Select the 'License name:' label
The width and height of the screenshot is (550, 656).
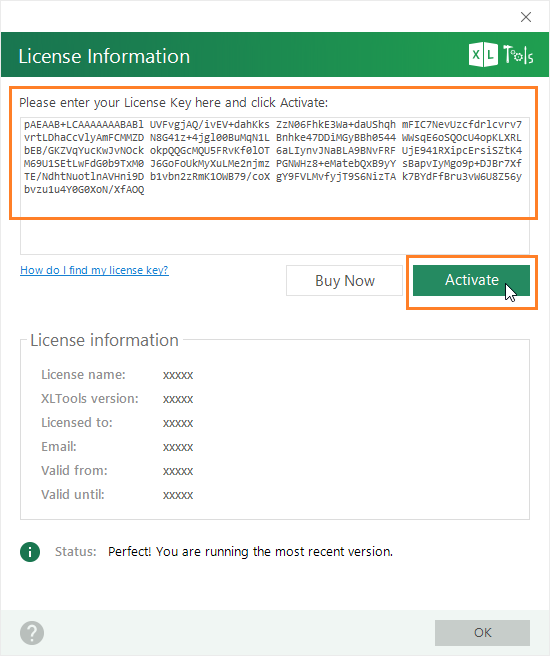coord(83,374)
